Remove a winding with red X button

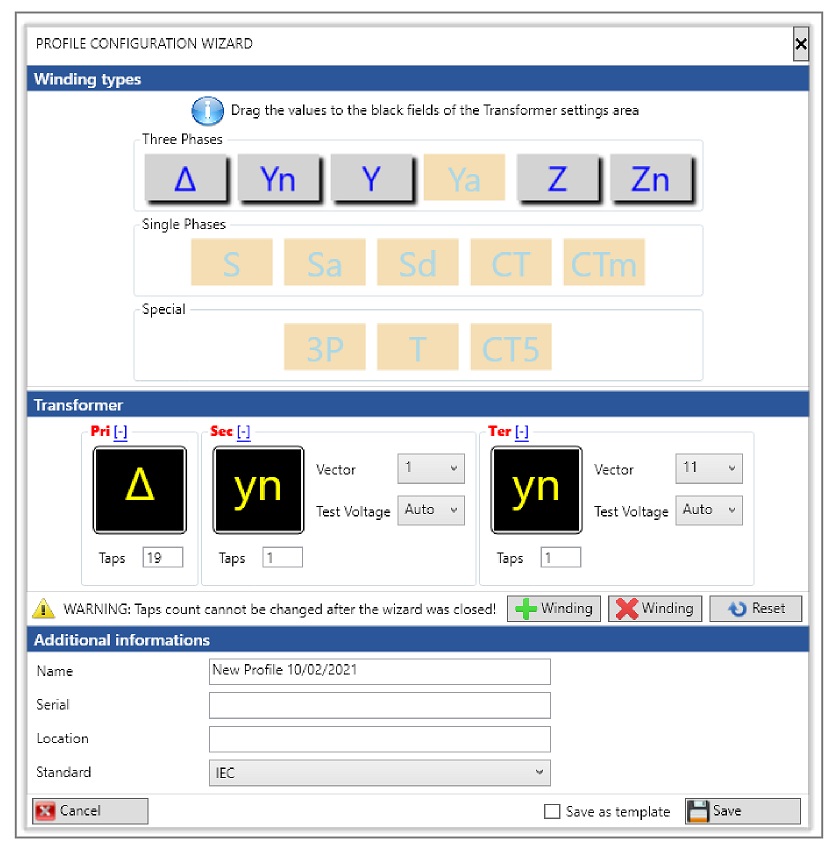[655, 608]
